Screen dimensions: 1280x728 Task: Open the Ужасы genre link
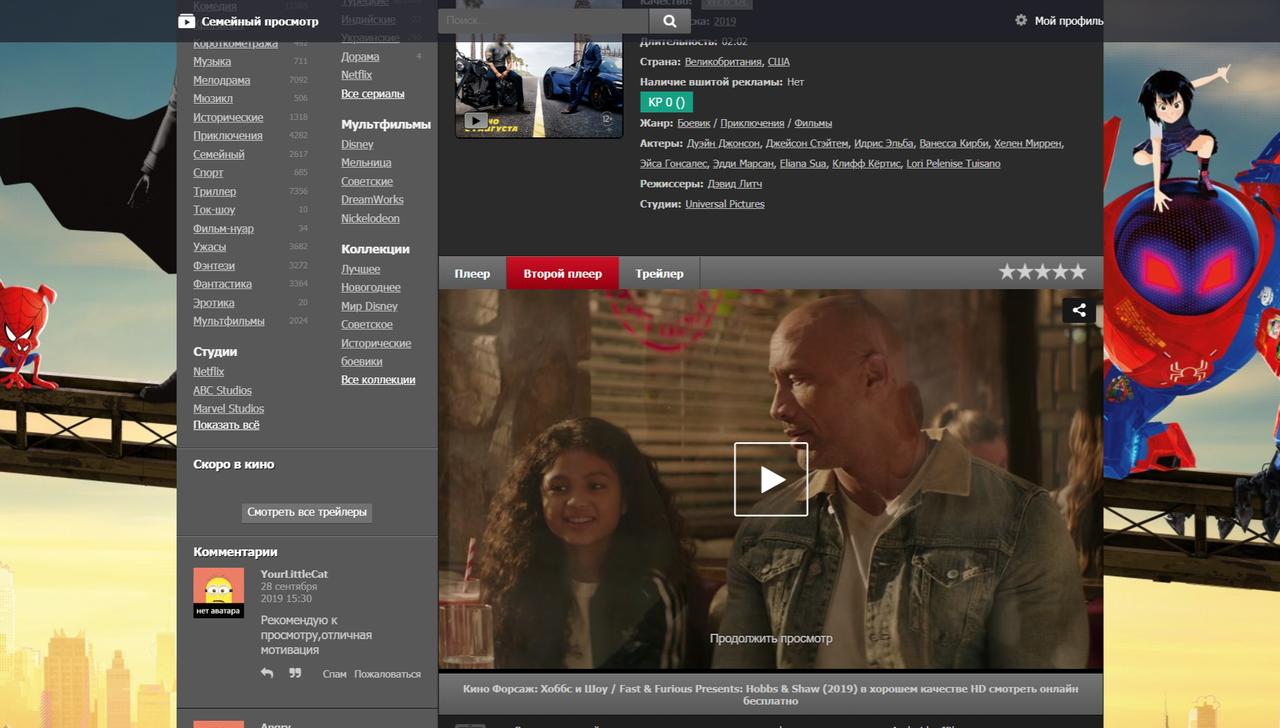click(x=209, y=246)
